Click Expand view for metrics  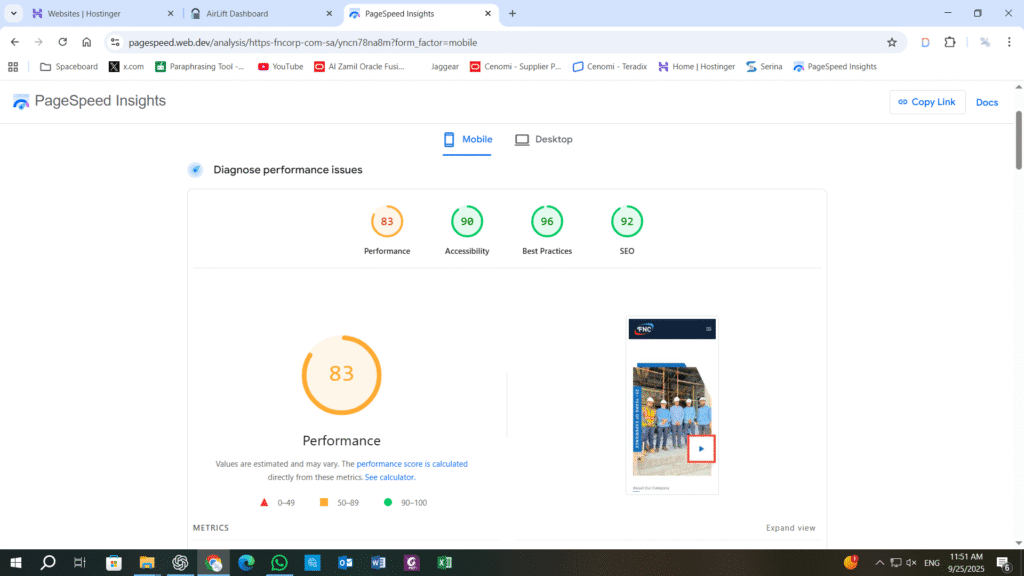tap(790, 528)
